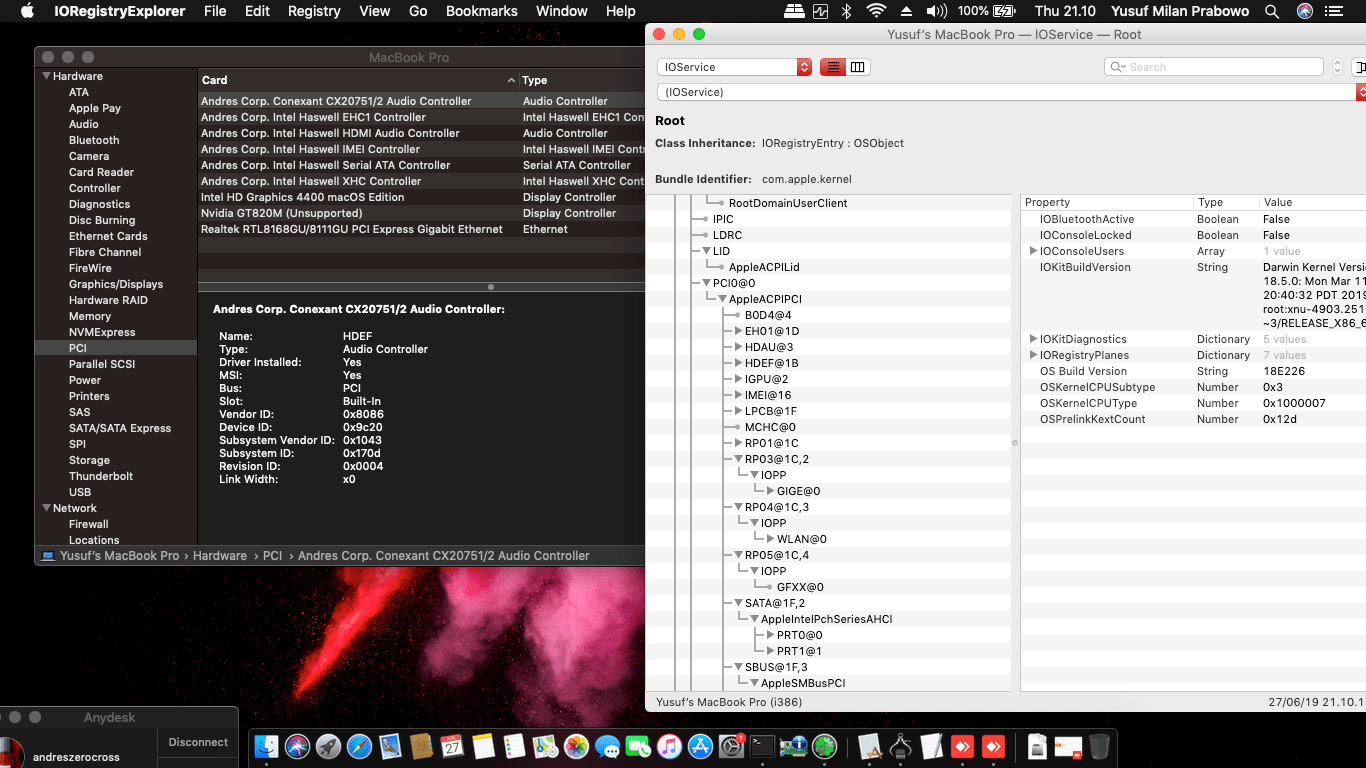
Task: Open Finder from the dock
Action: [x=267, y=746]
